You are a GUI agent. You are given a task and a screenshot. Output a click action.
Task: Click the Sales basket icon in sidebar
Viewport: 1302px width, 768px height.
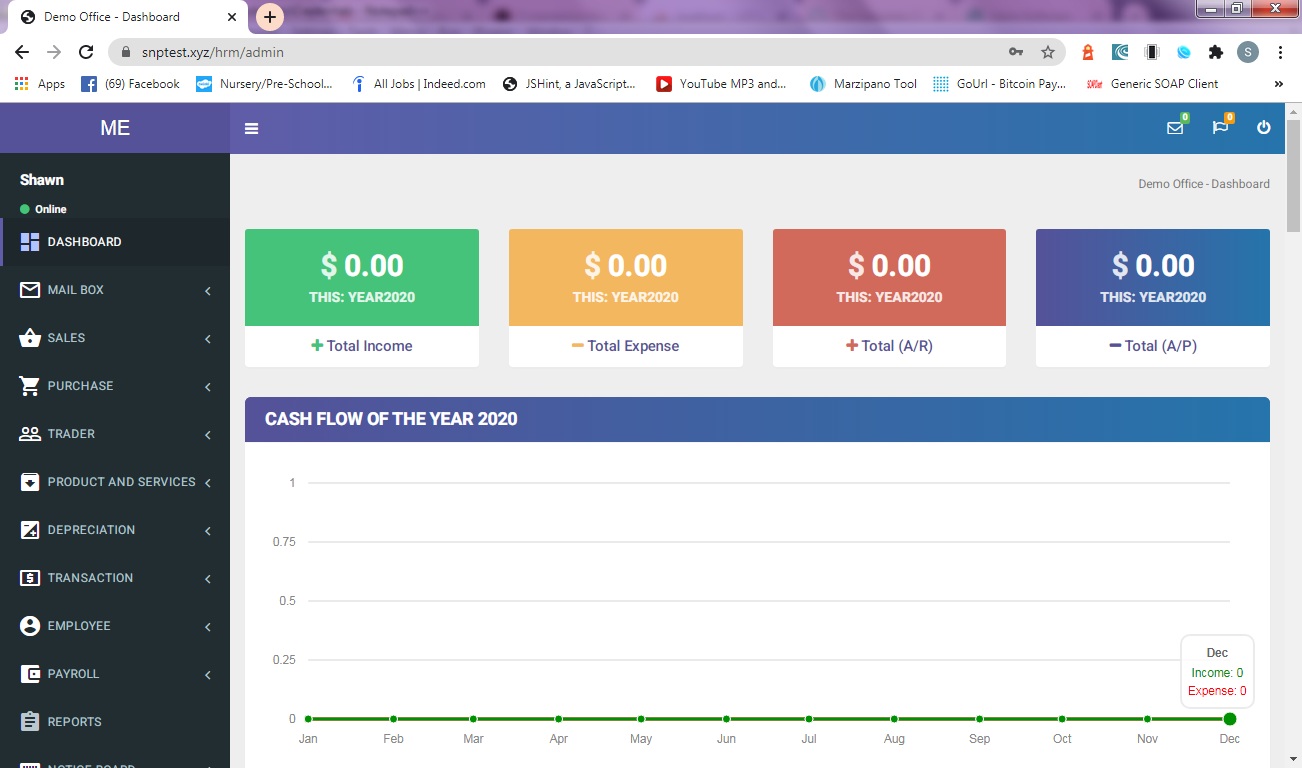(30, 338)
